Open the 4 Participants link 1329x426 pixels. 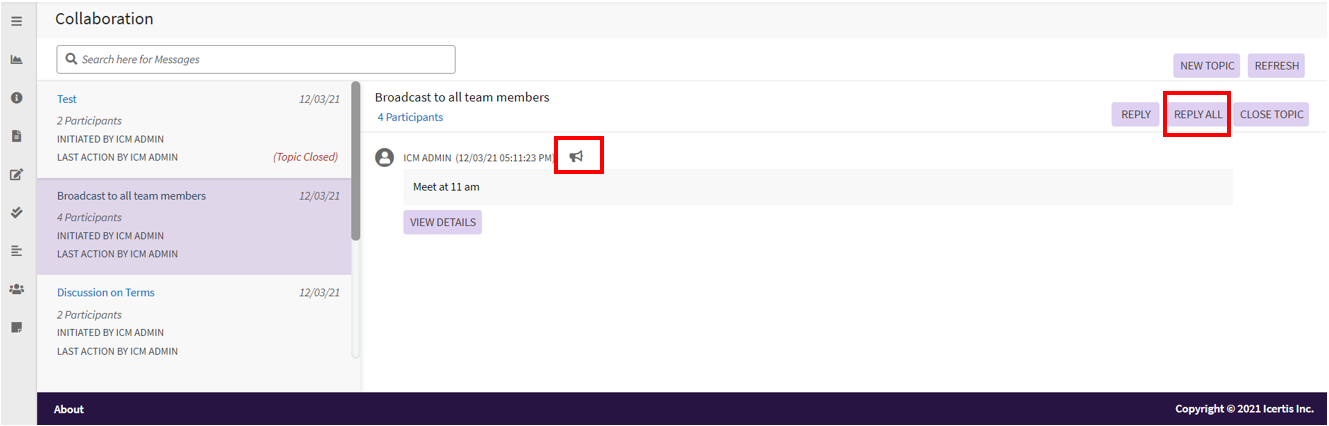[x=410, y=117]
